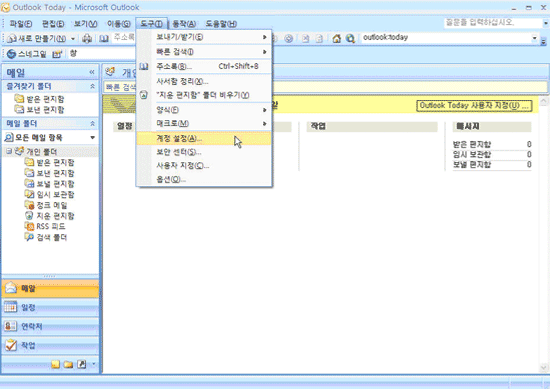Click the Folder List icon at navigation pane bottom
Screen dimensions: 550x389
coord(68,364)
